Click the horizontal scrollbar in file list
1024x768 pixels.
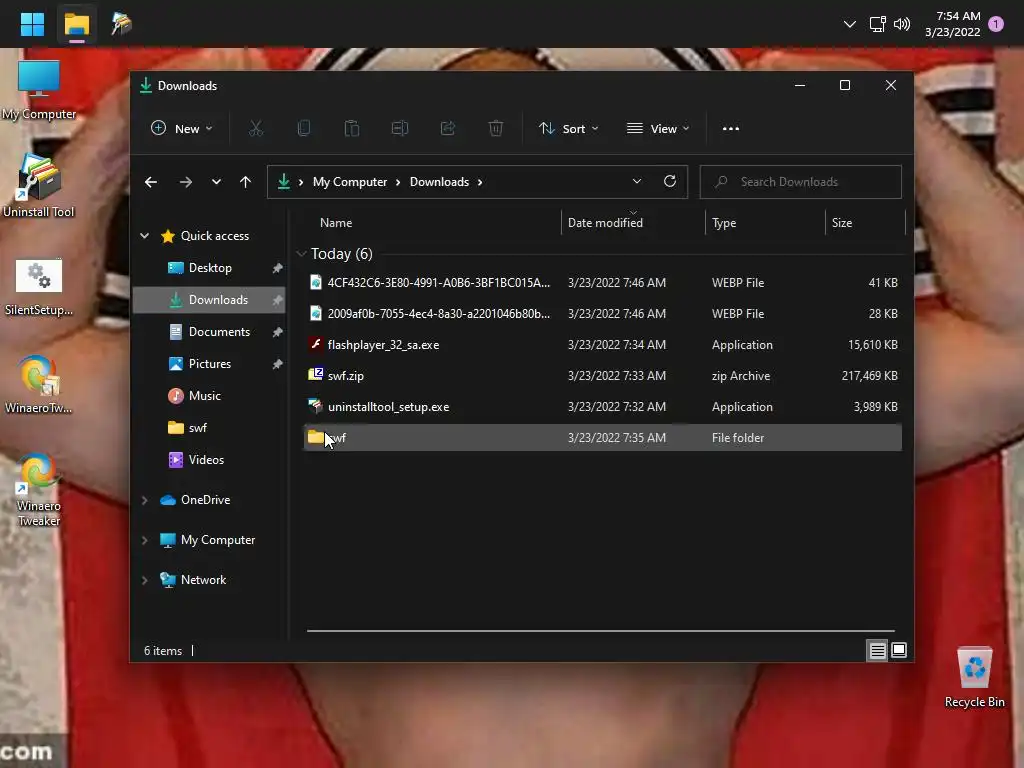tap(601, 631)
